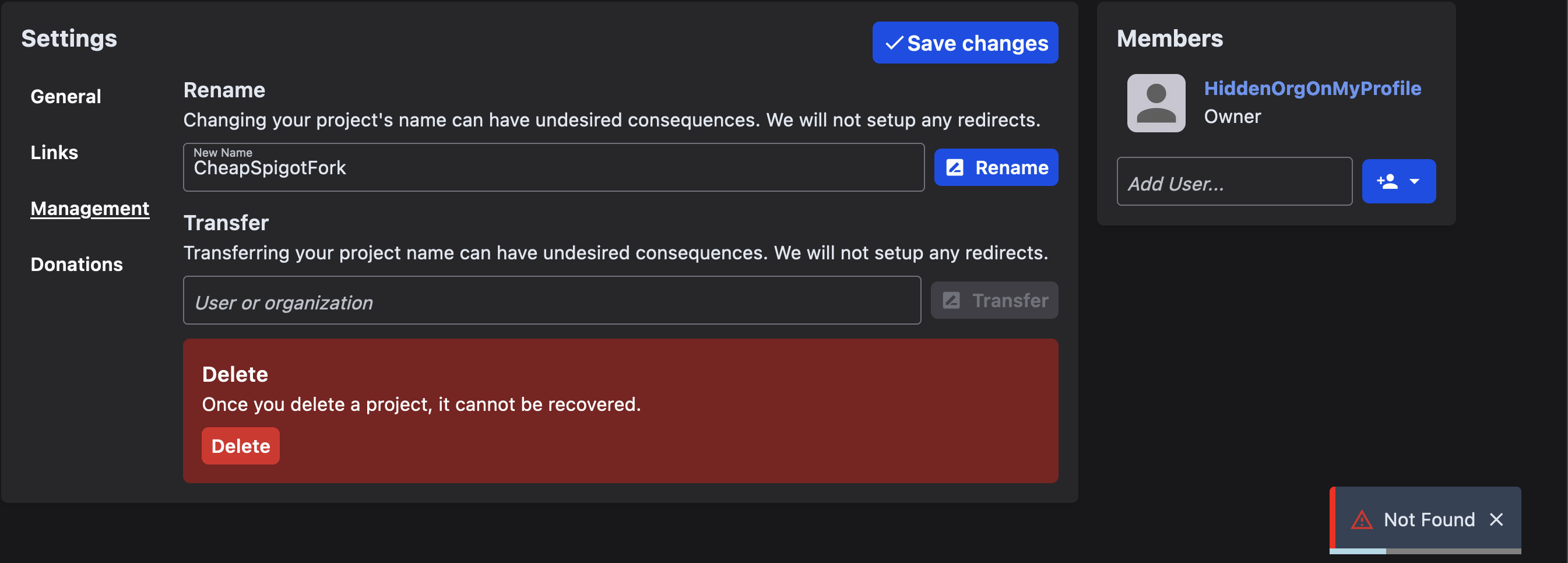Click the edit pencil icon on Rename button
This screenshot has height=563, width=1568.
[955, 167]
